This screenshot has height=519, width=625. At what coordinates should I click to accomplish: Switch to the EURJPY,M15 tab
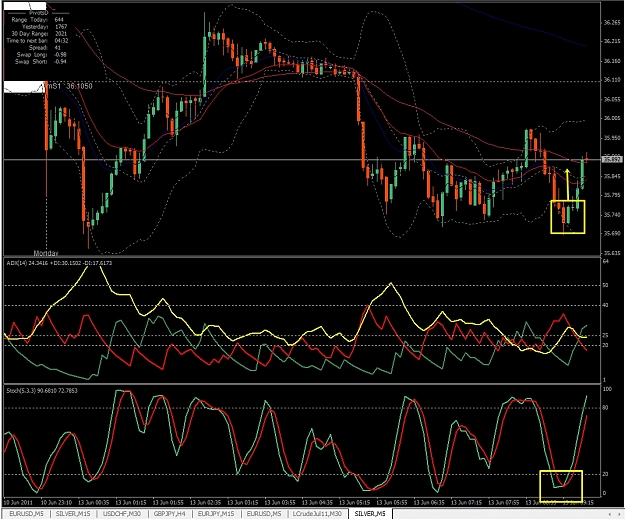tap(216, 514)
